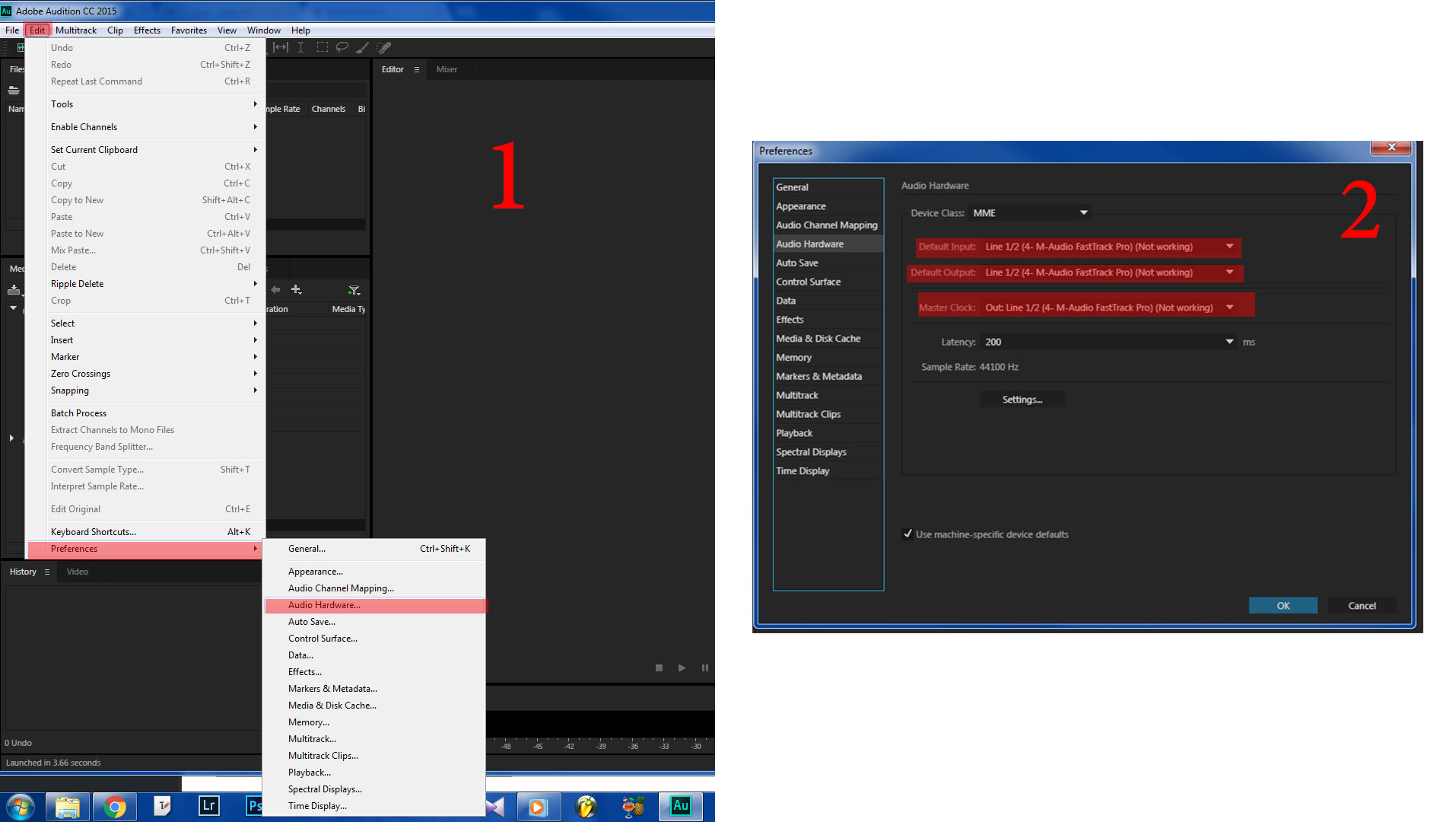
Task: Open FL Studio fruit icon in taskbar
Action: tap(586, 807)
